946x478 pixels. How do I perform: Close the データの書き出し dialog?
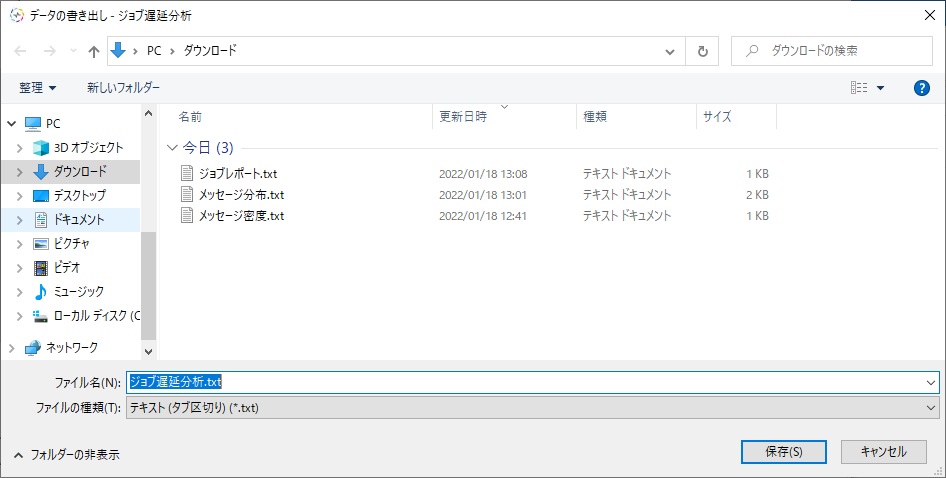point(930,16)
